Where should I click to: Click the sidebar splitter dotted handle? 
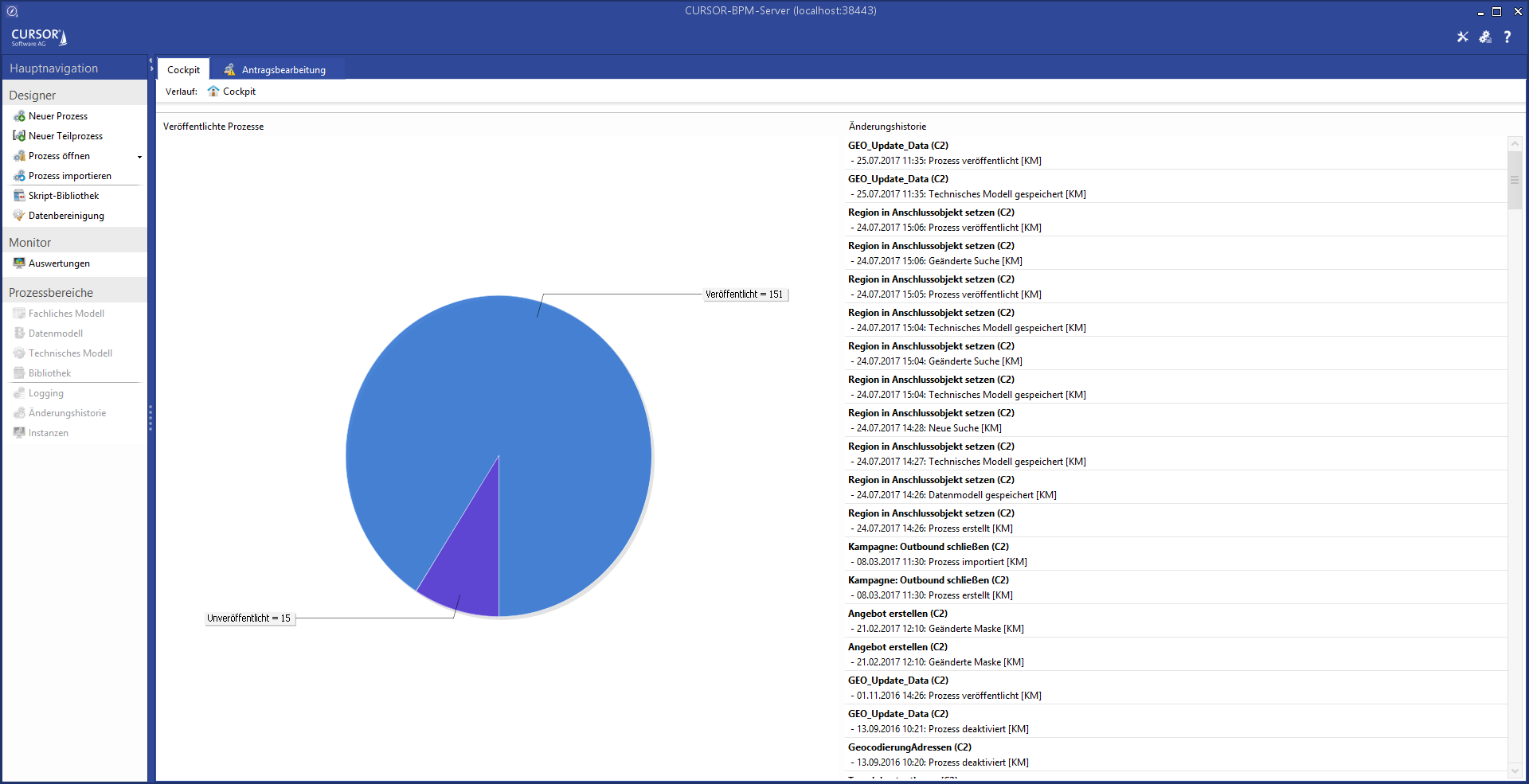coord(151,418)
